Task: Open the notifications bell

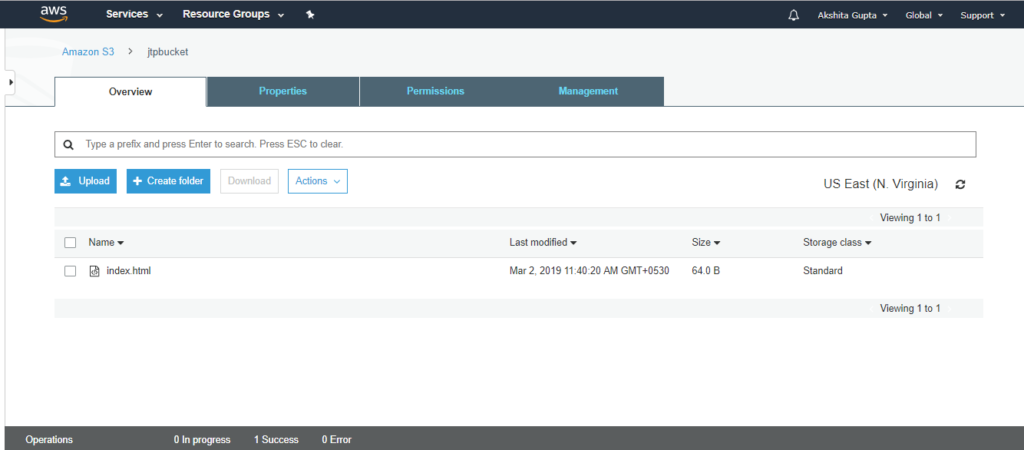Action: tap(793, 15)
